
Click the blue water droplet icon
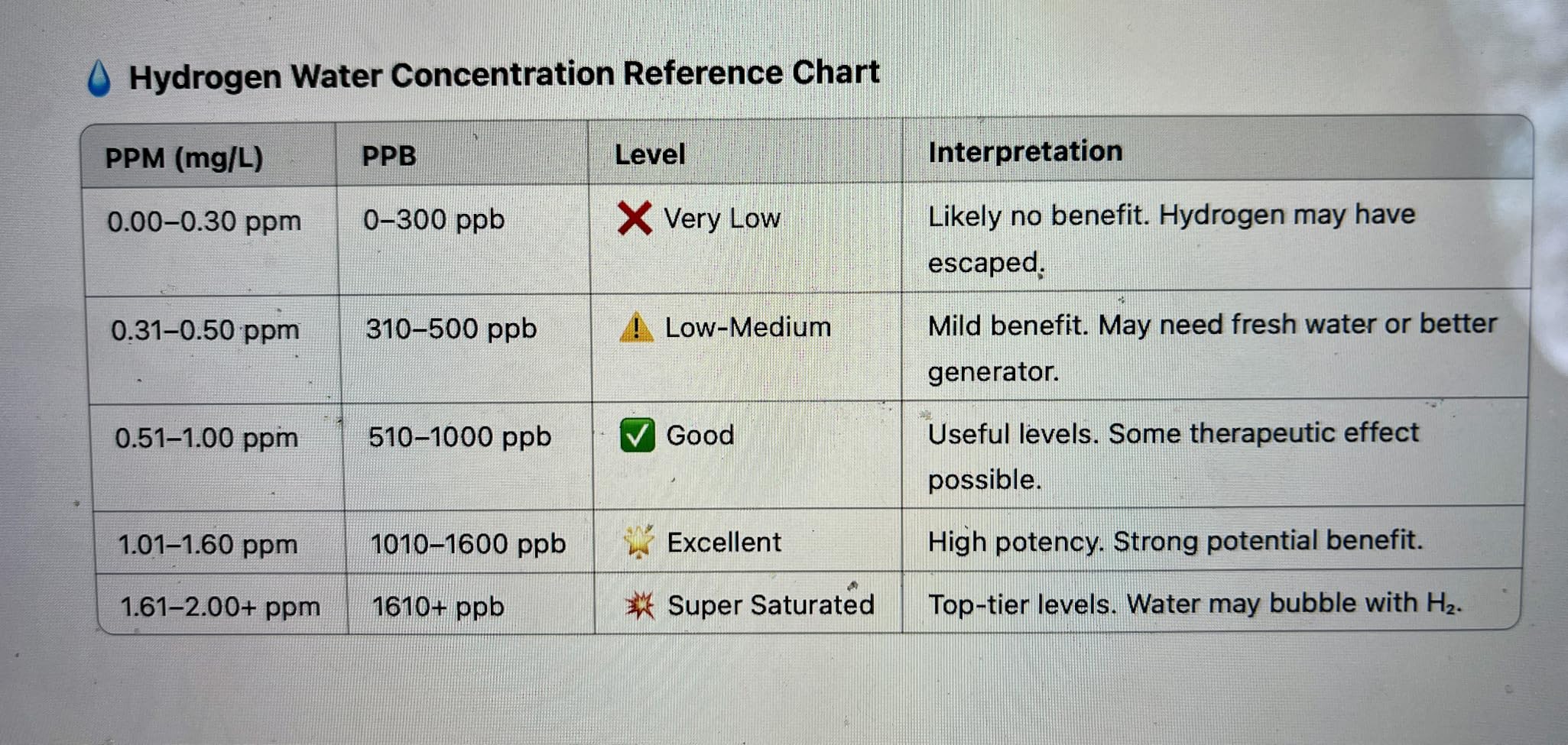coord(99,79)
